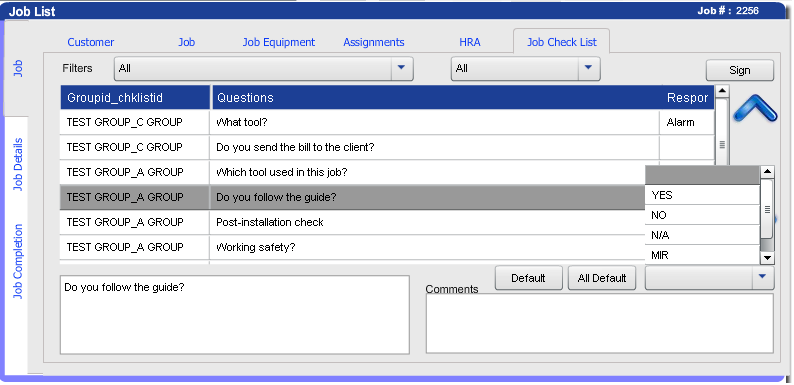Select YES from the response list
The image size is (794, 385).
pyautogui.click(x=702, y=195)
